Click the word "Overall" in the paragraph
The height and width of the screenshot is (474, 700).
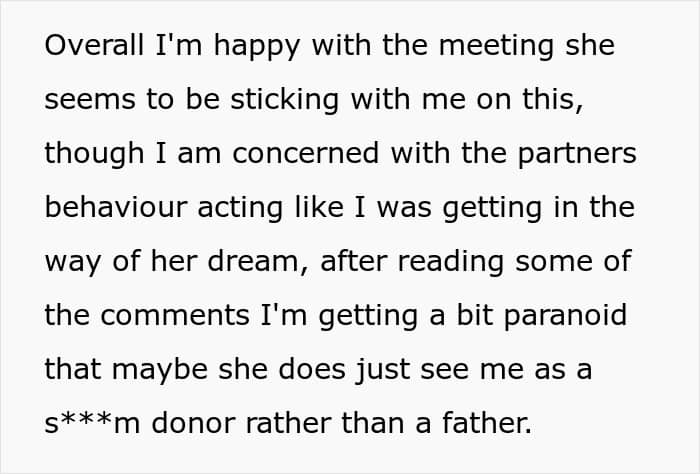coord(94,45)
